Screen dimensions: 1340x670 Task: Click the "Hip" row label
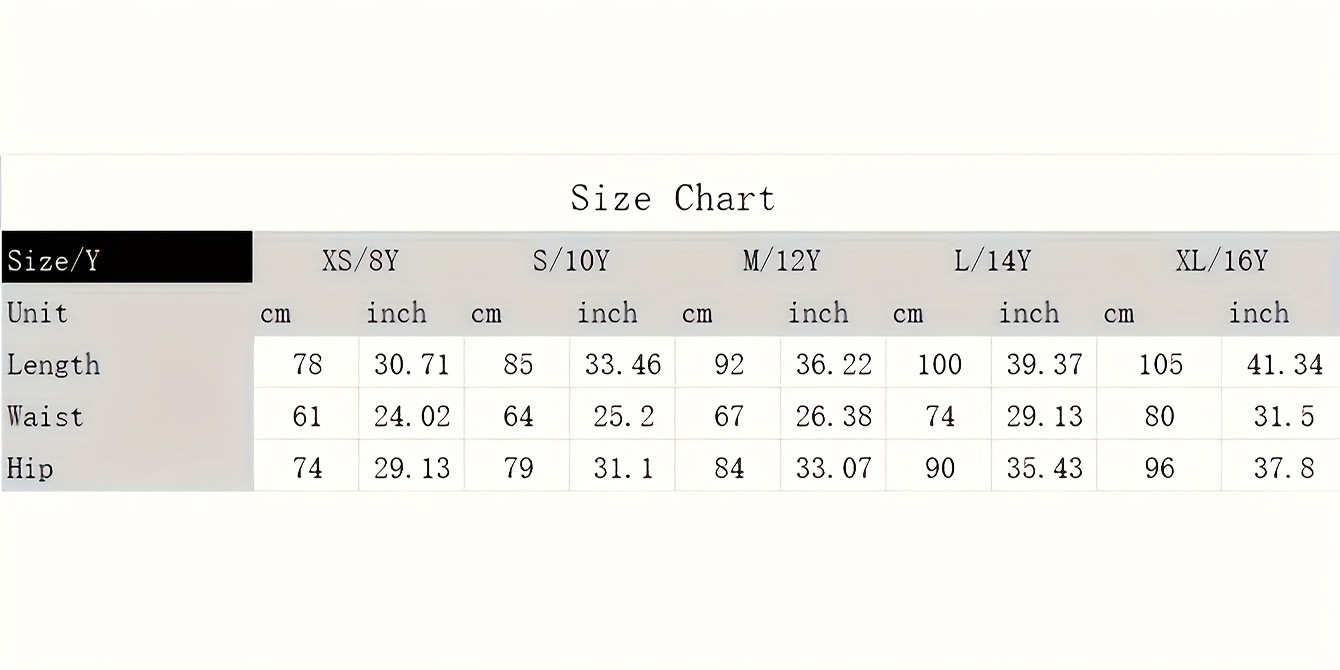point(30,467)
